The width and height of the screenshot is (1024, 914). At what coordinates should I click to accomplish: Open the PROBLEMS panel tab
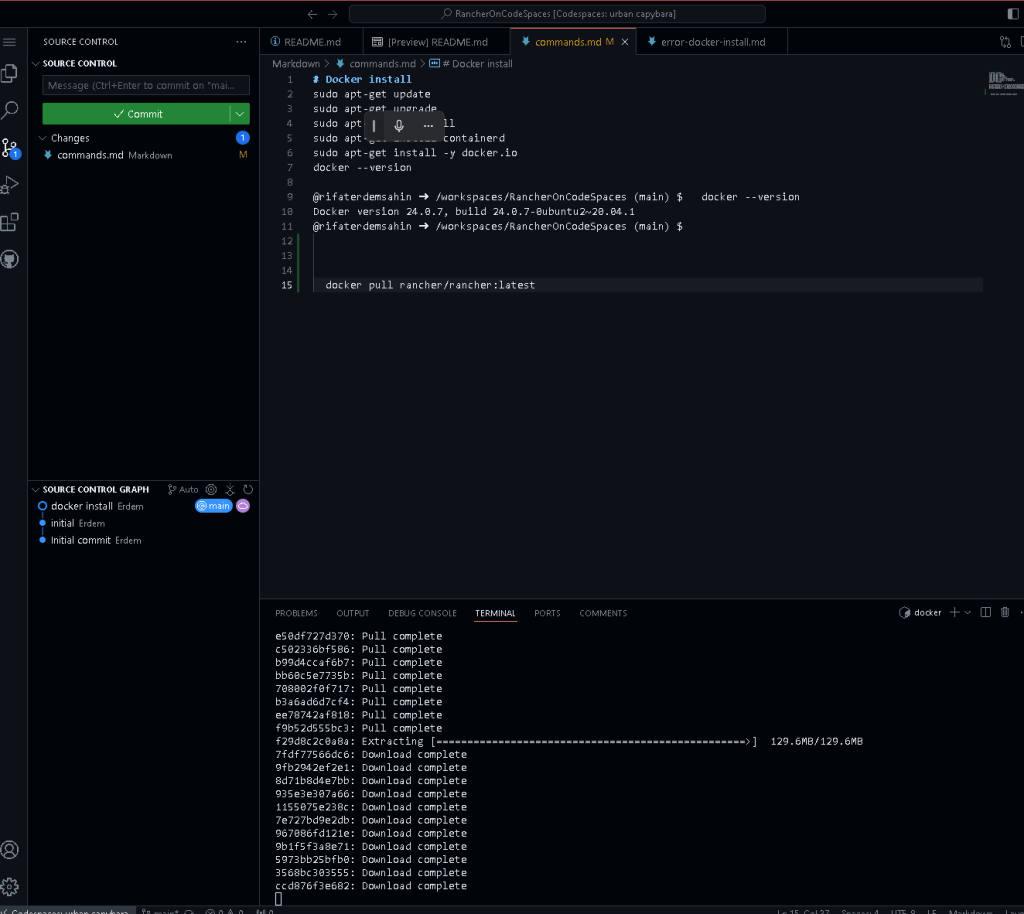(296, 613)
